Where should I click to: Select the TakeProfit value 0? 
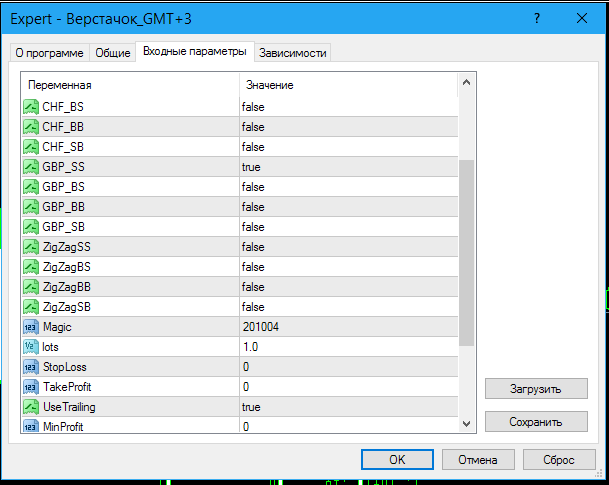[246, 387]
